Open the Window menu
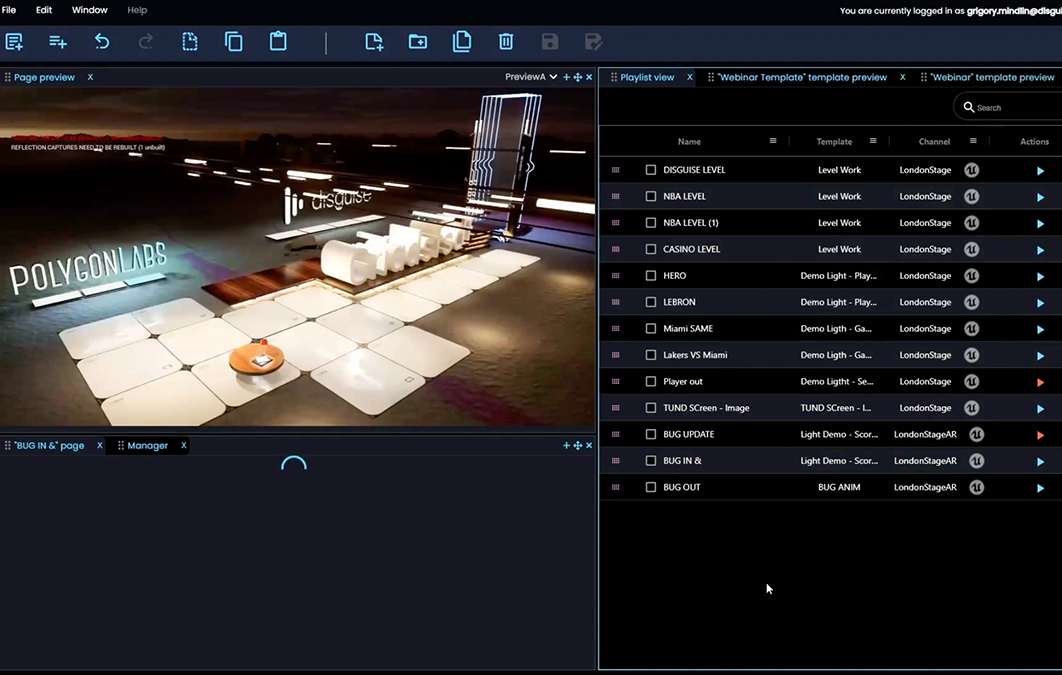Image resolution: width=1062 pixels, height=675 pixels. (x=89, y=10)
